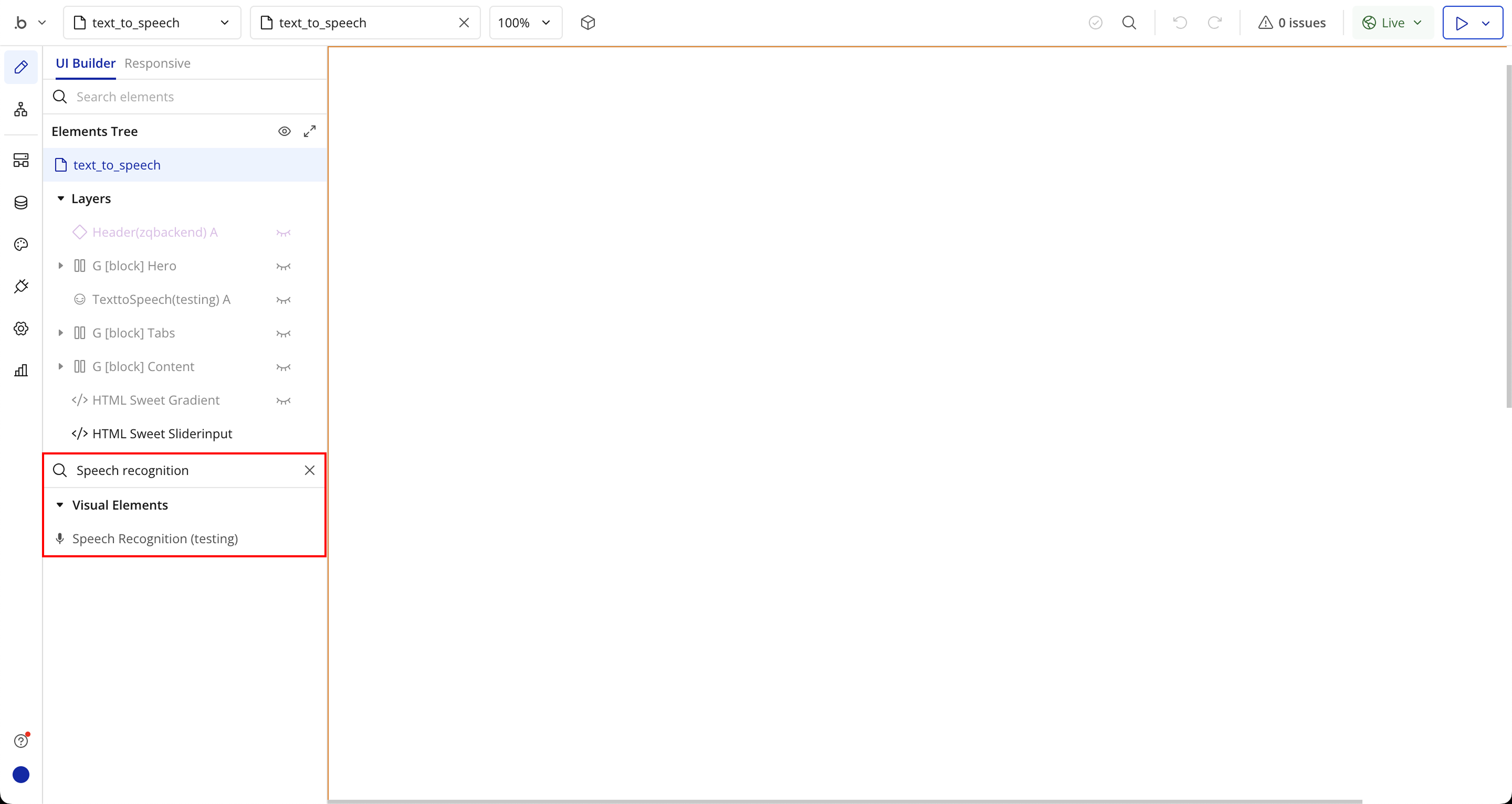
Task: Click the top toolbar search magnifier
Action: point(1129,22)
